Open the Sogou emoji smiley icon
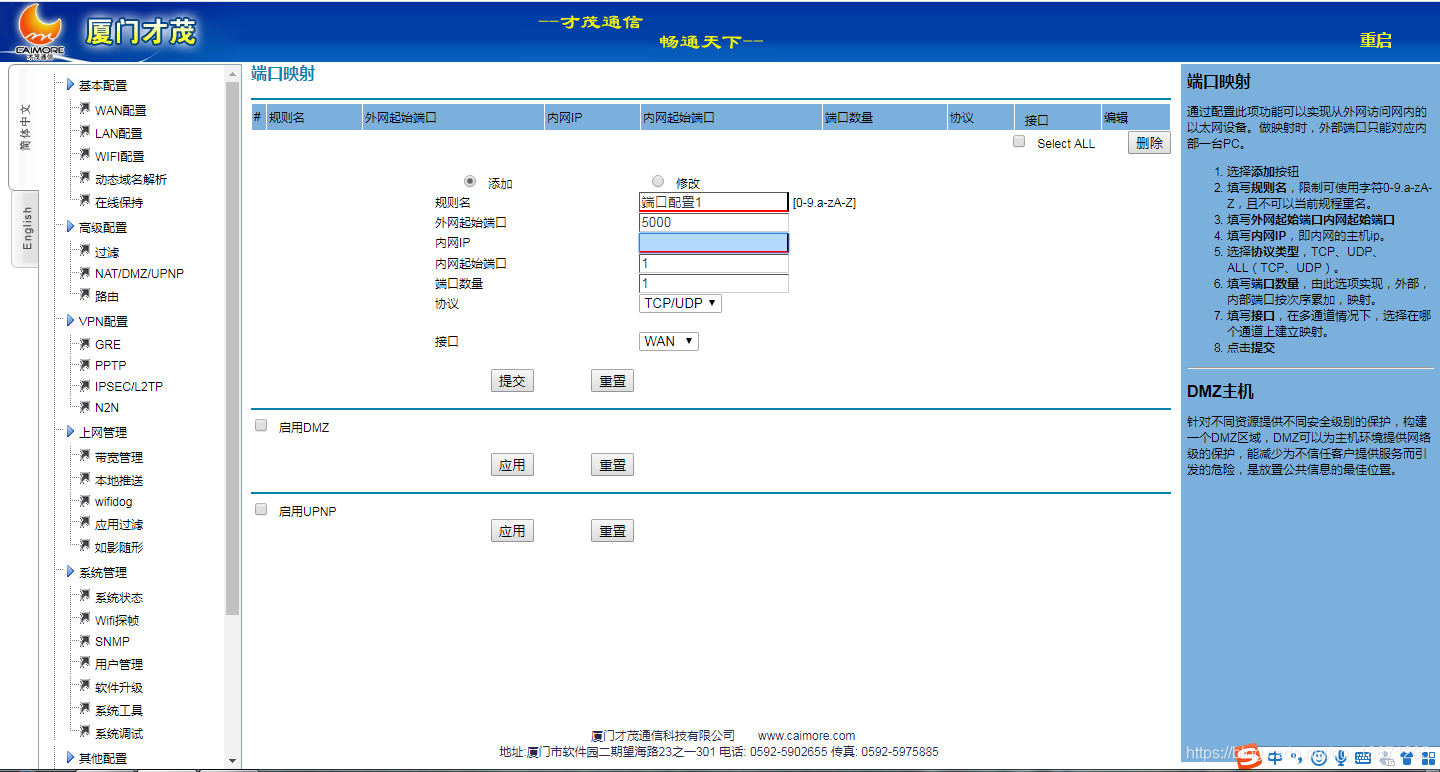 coord(1318,758)
